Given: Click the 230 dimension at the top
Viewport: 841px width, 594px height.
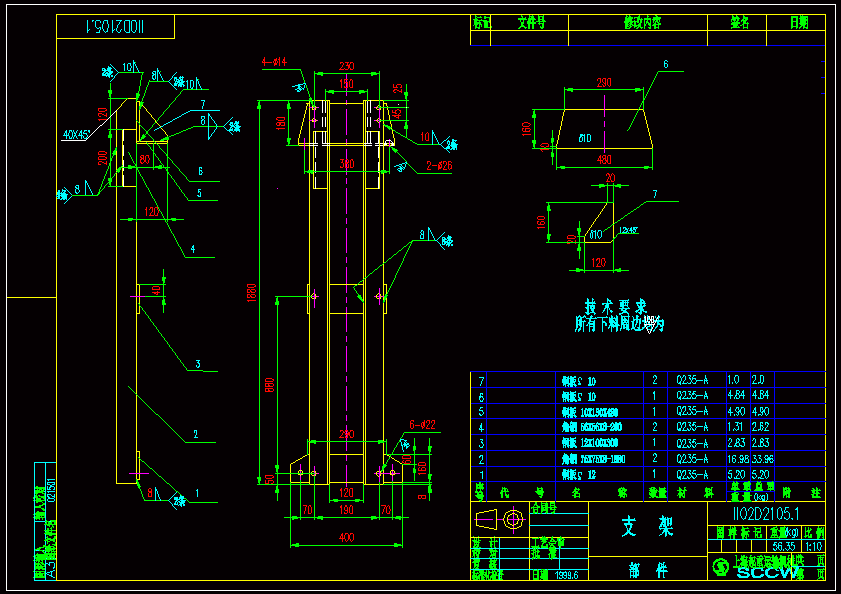Looking at the screenshot, I should (x=346, y=66).
